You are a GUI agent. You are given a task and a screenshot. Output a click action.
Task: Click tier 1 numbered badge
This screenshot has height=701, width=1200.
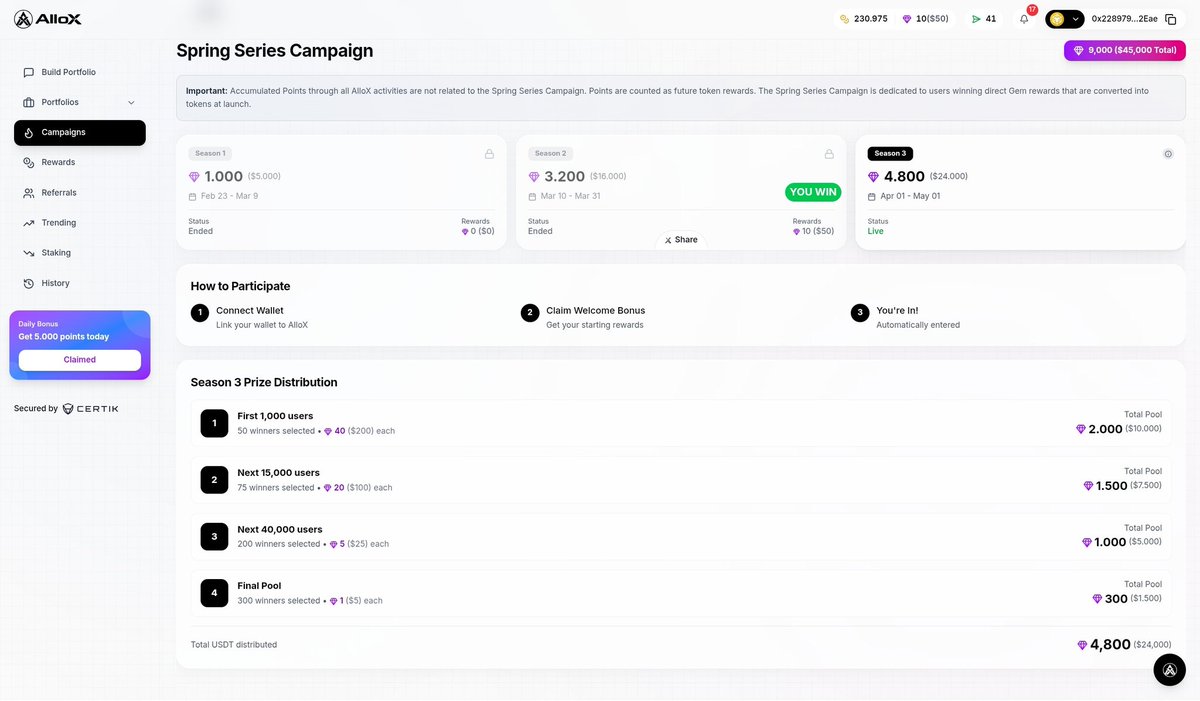[214, 423]
